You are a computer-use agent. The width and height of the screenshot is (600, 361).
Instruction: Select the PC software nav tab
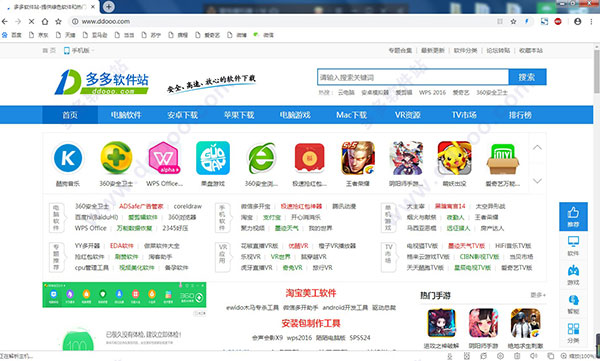pos(126,115)
